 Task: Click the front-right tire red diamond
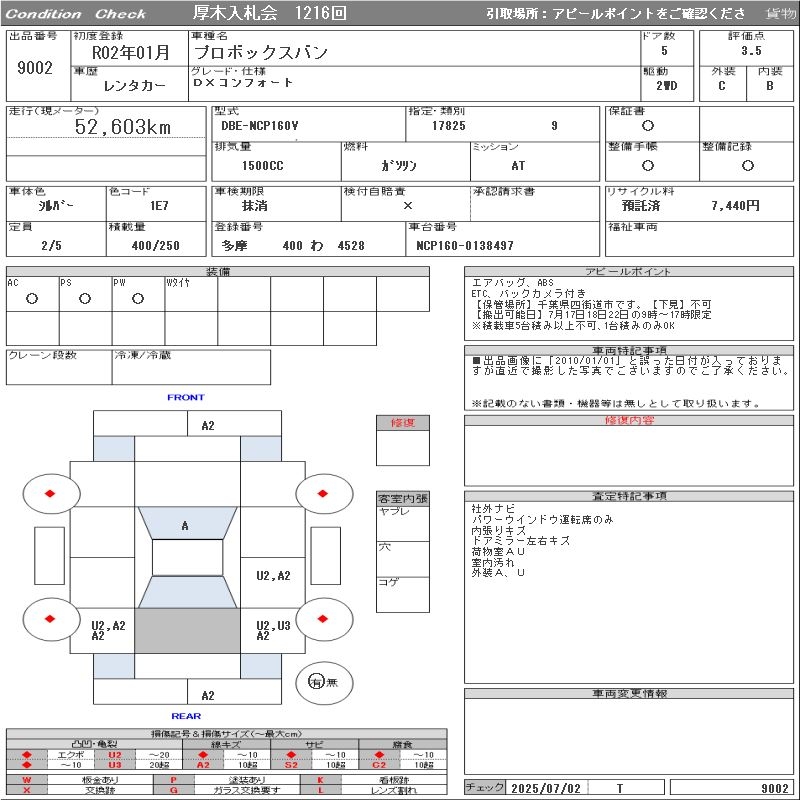[x=322, y=493]
